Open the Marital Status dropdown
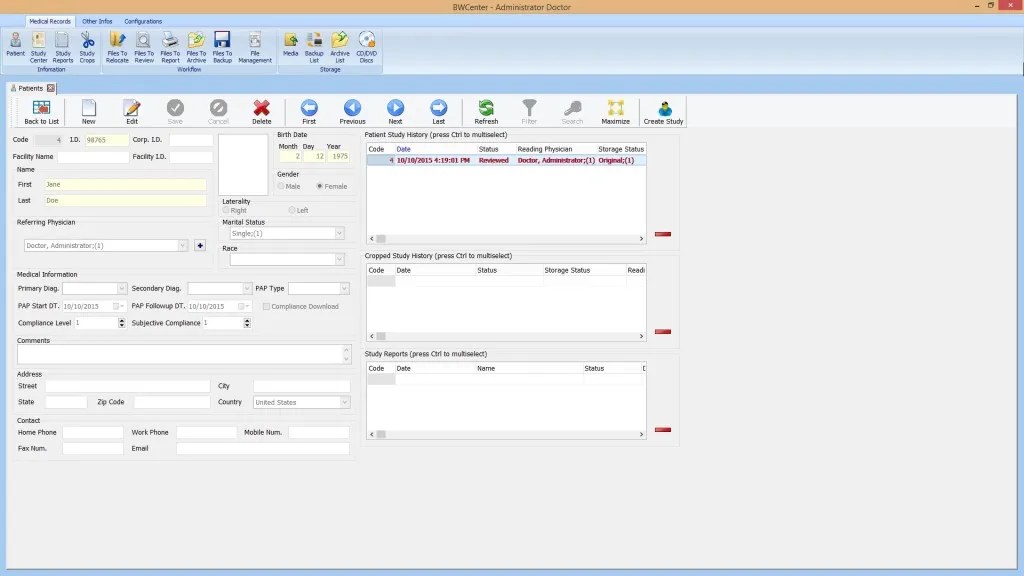 339,233
